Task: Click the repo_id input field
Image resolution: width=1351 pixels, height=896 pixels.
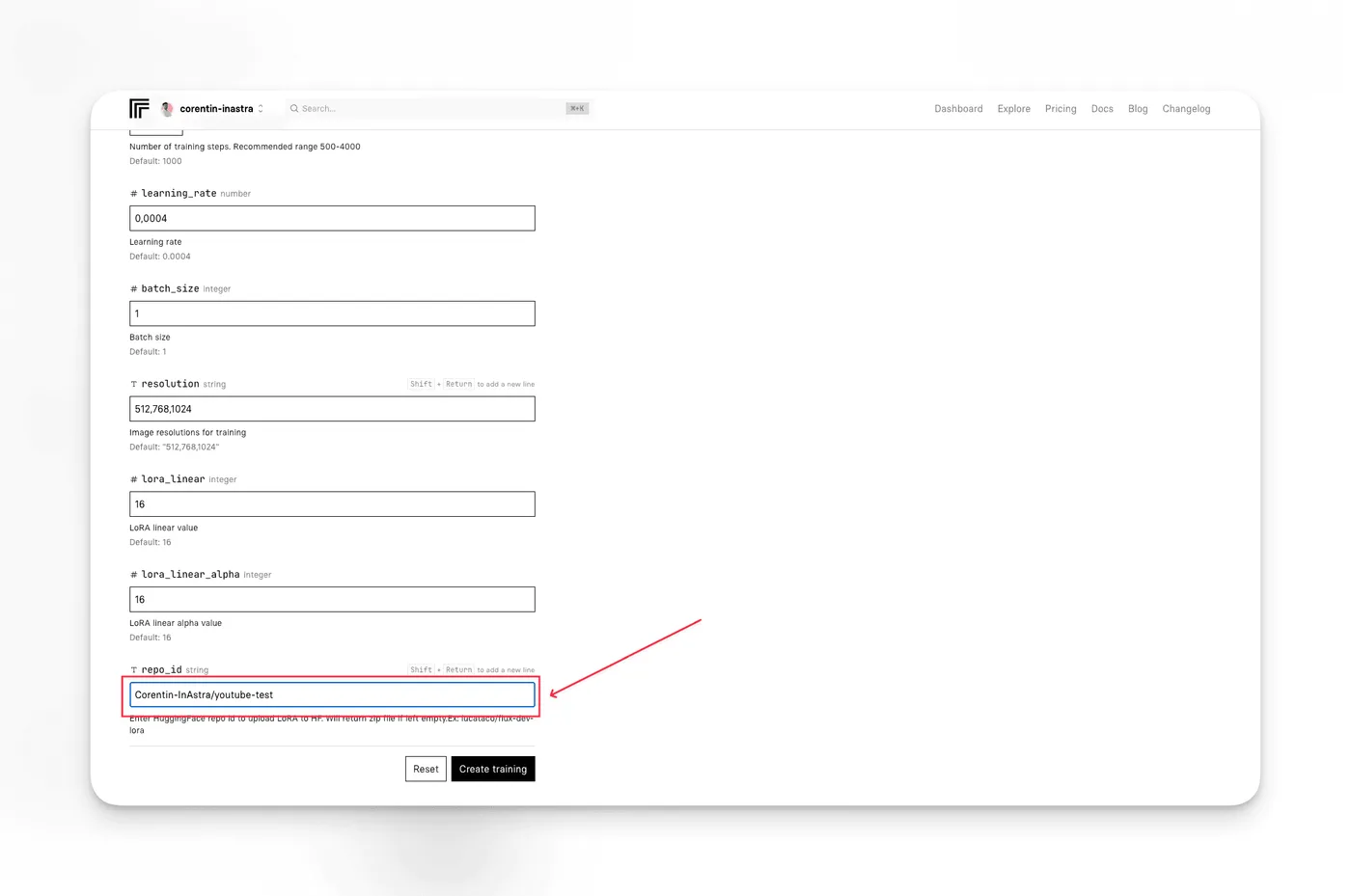Action: point(332,694)
